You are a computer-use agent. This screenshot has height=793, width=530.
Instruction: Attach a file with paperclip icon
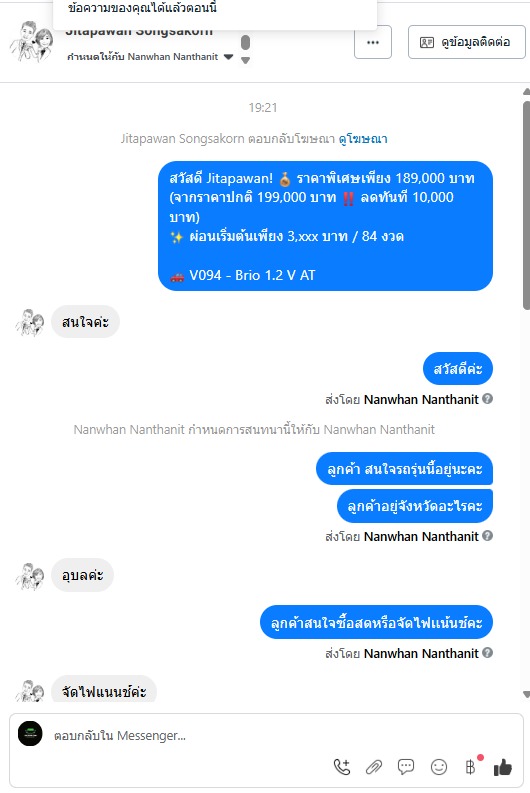point(374,767)
